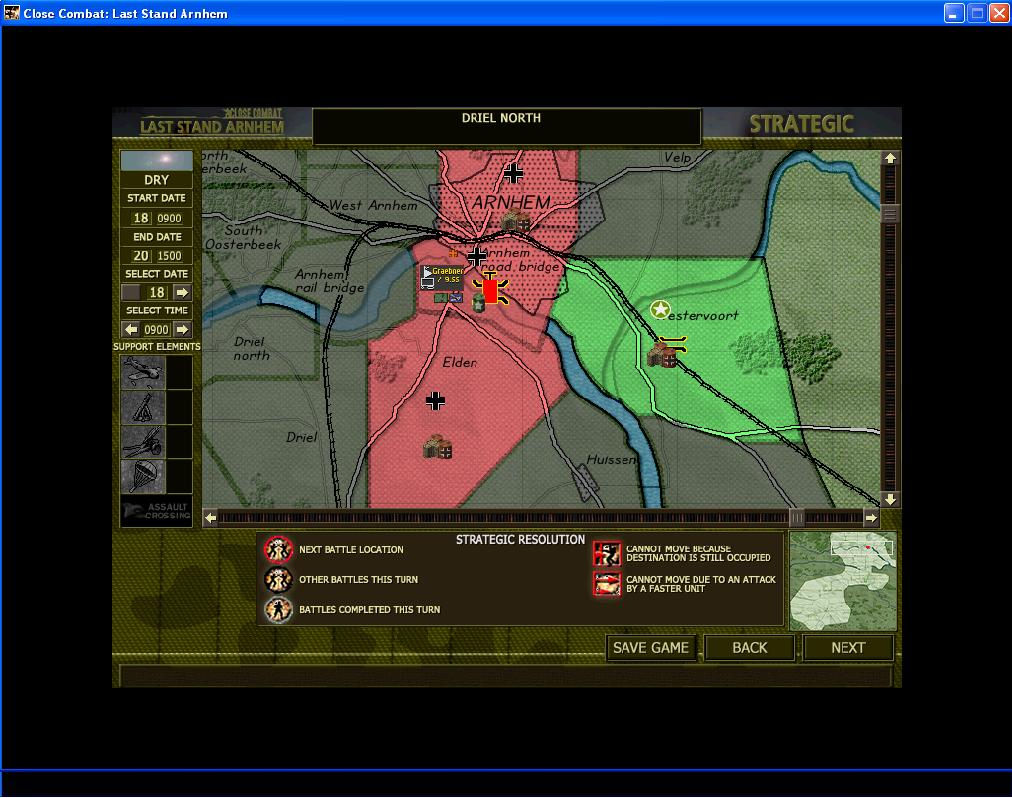Advance select date with right arrow

point(183,292)
